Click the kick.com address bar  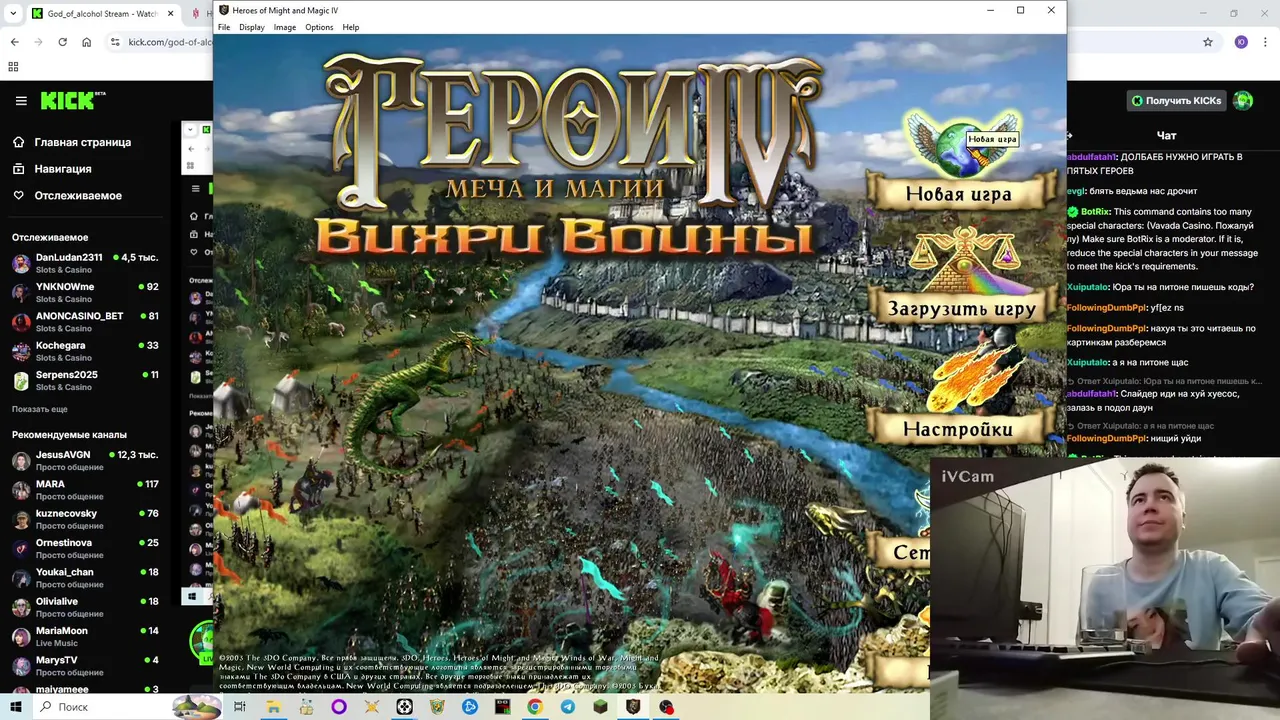click(170, 42)
